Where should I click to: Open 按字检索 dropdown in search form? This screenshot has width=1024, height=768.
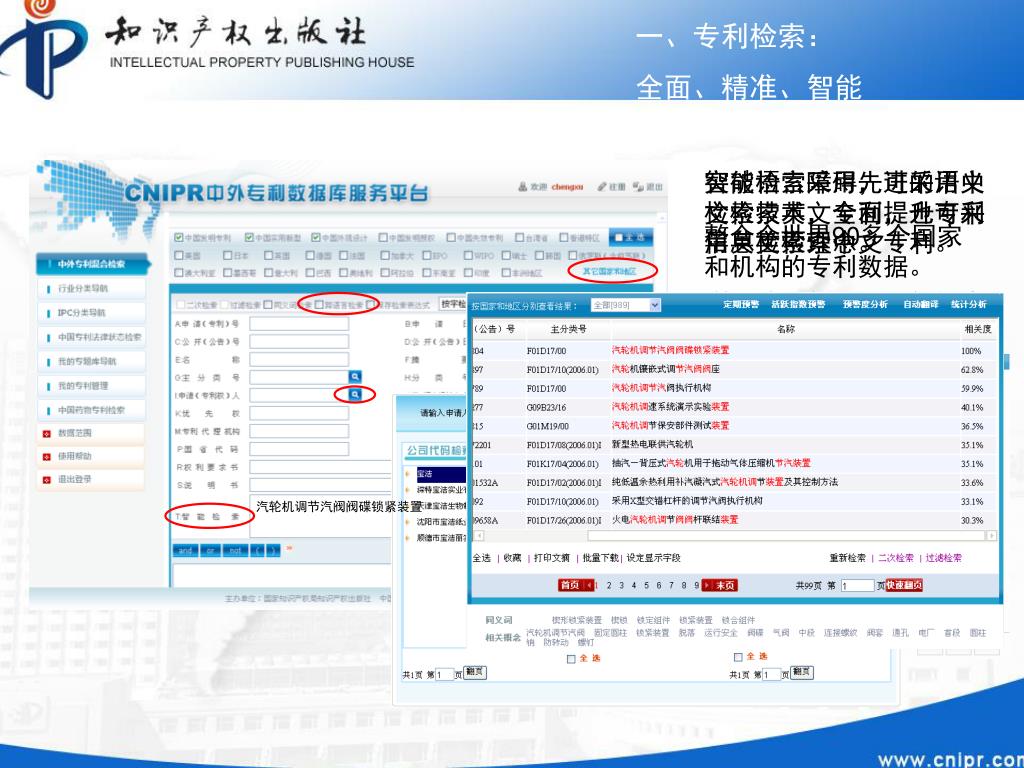[x=453, y=304]
